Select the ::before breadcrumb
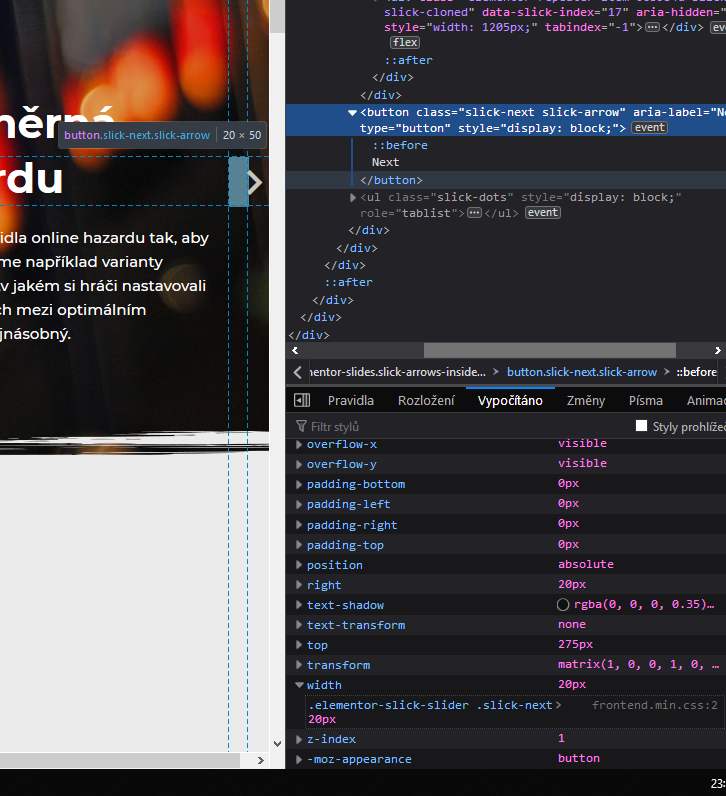 (696, 372)
